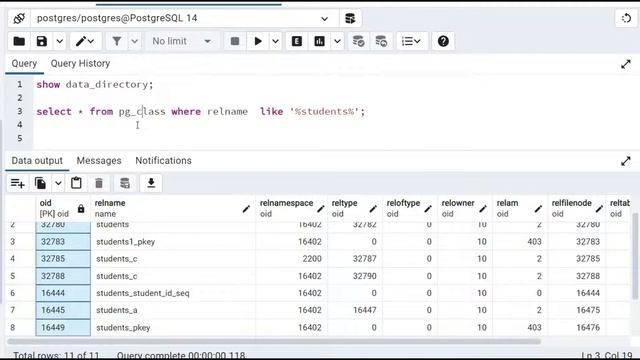Open the Notifications tab
The height and width of the screenshot is (360, 640).
[163, 161]
